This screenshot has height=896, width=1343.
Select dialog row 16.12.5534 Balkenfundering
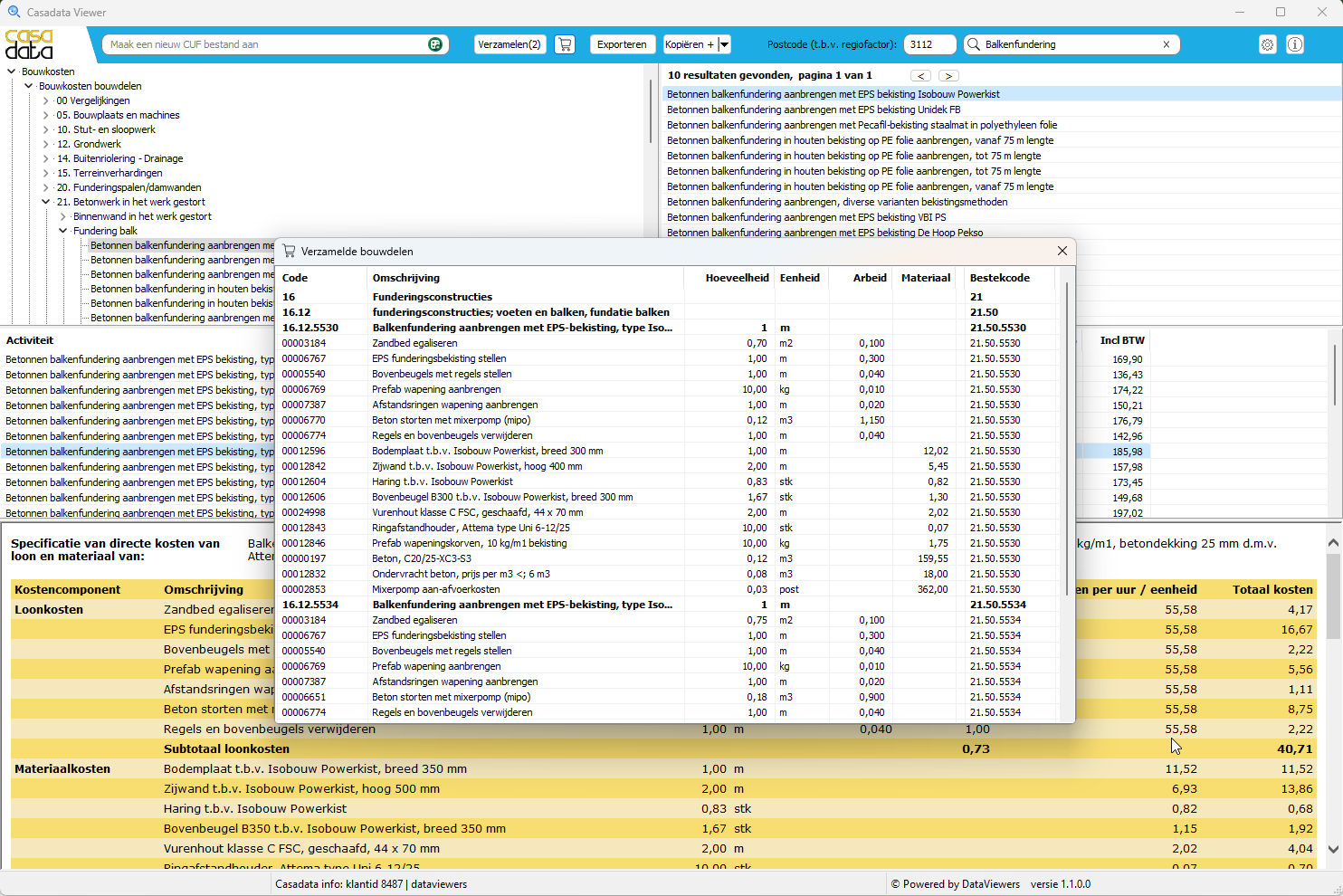tap(668, 605)
